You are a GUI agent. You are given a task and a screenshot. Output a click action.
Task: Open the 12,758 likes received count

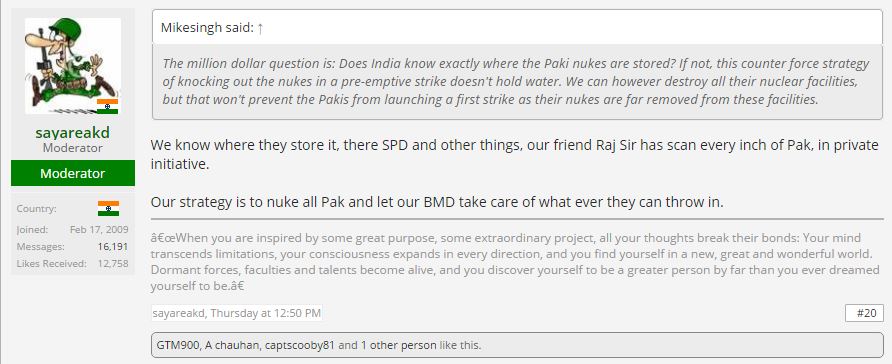pos(113,263)
